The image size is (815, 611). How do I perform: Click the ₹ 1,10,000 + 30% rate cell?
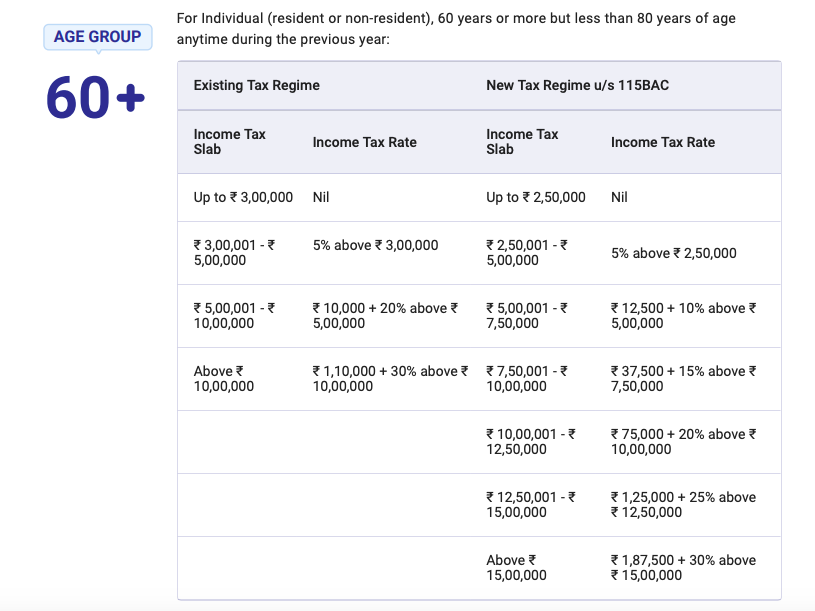(390, 379)
